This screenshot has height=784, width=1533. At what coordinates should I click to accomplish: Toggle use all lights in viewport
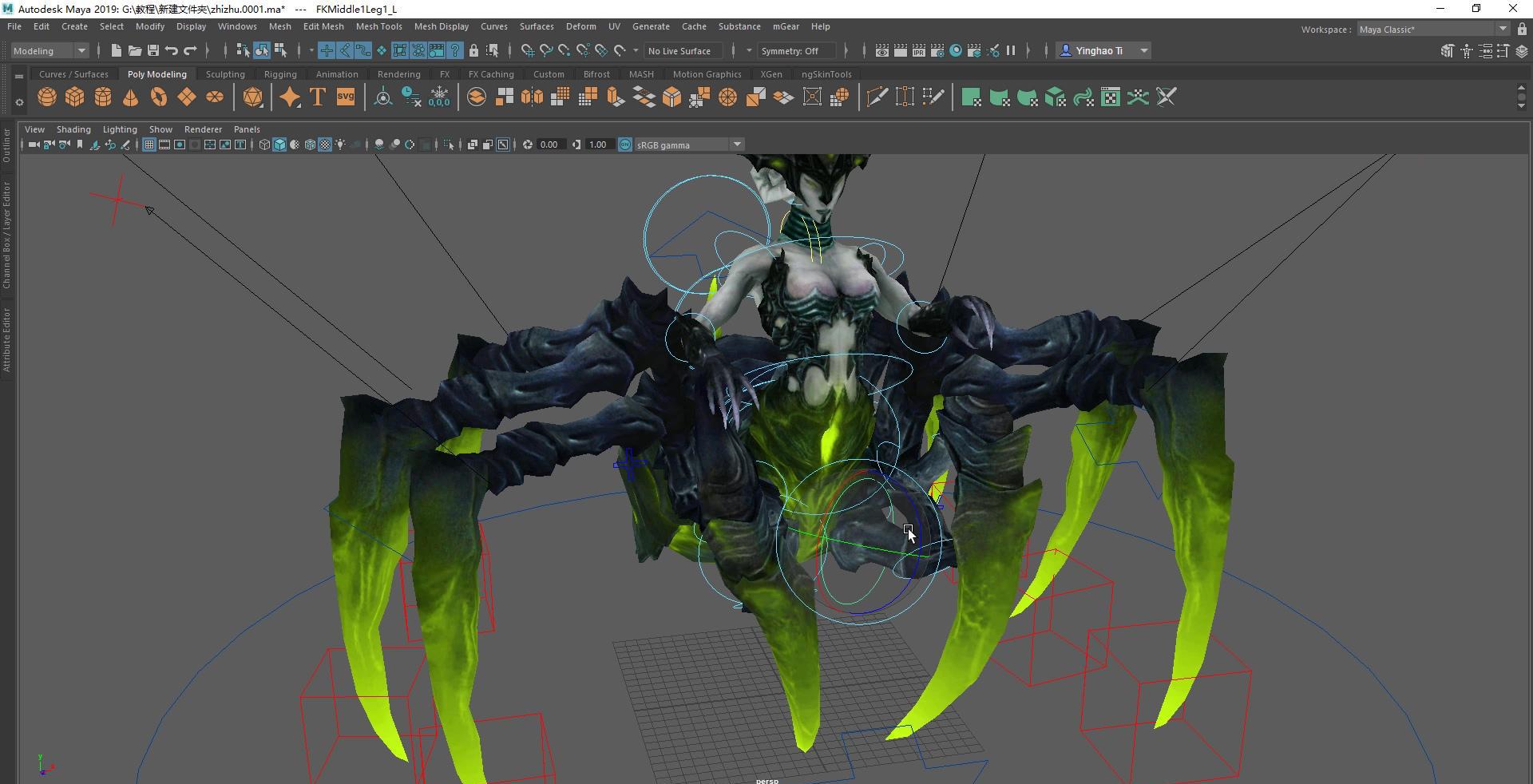pos(341,145)
